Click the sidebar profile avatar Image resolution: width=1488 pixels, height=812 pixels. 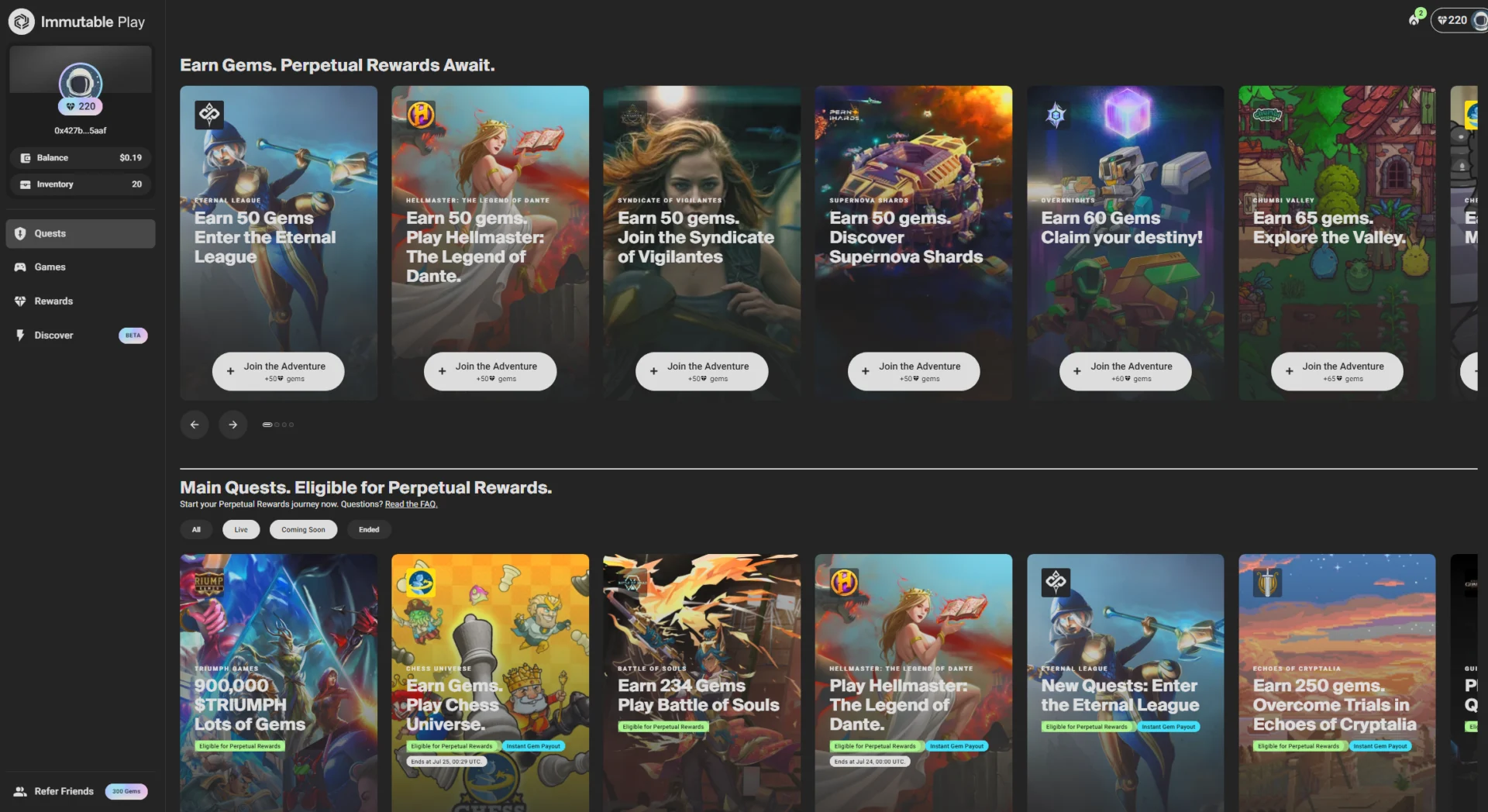pos(81,82)
